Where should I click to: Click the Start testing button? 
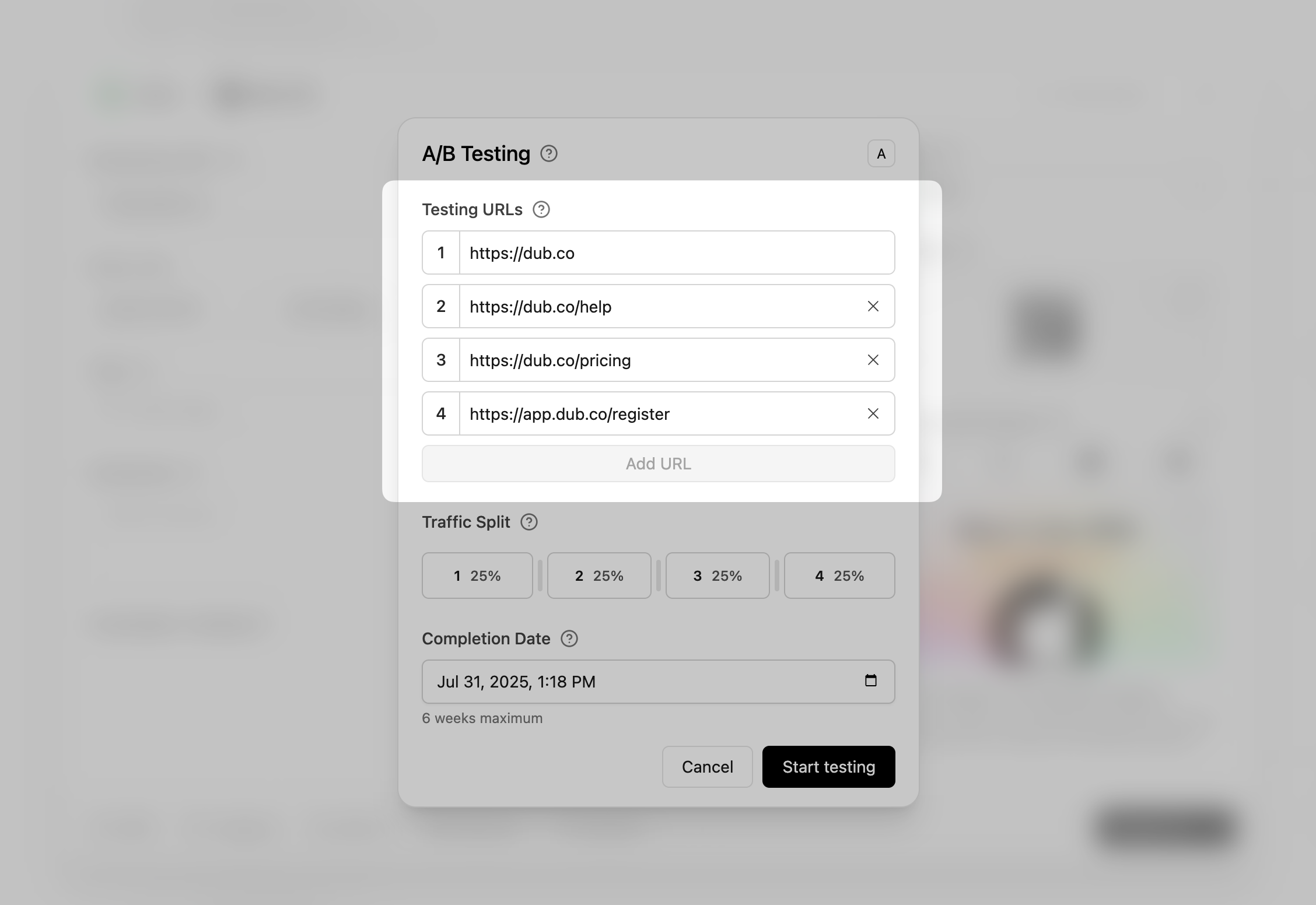coord(828,767)
